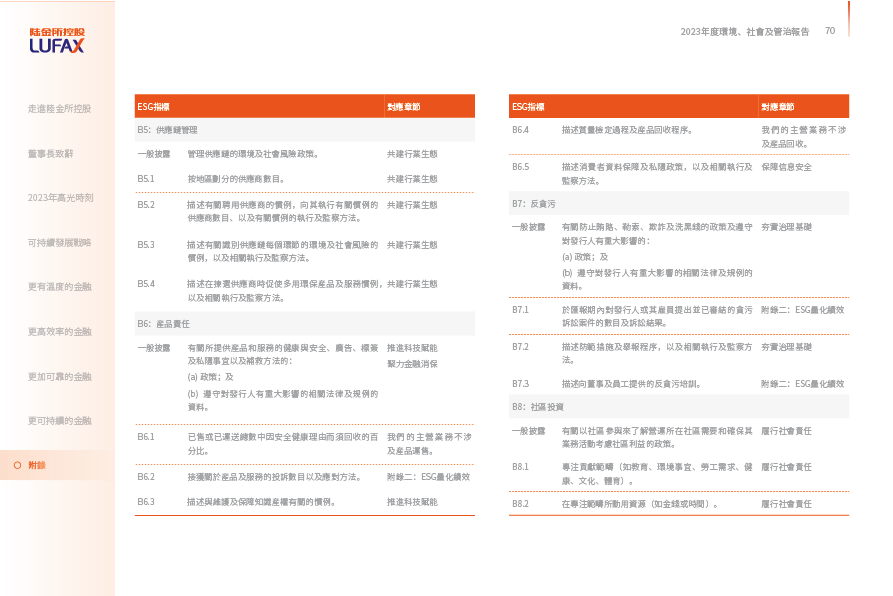
Task: Open the 走進陸金所控股 sidebar section
Action: [59, 109]
